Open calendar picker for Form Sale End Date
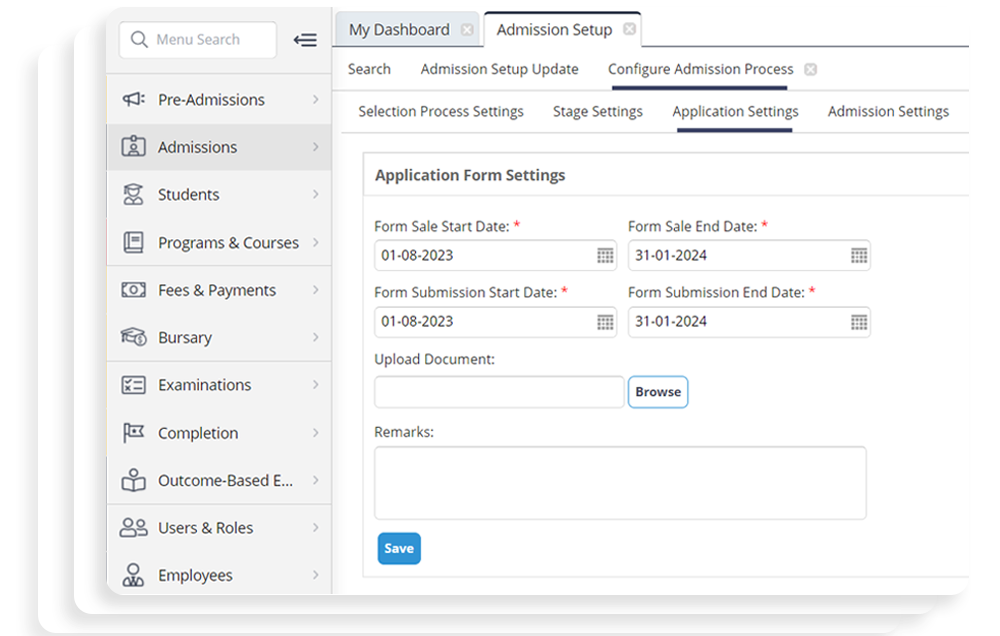This screenshot has width=1000, height=636. point(859,256)
